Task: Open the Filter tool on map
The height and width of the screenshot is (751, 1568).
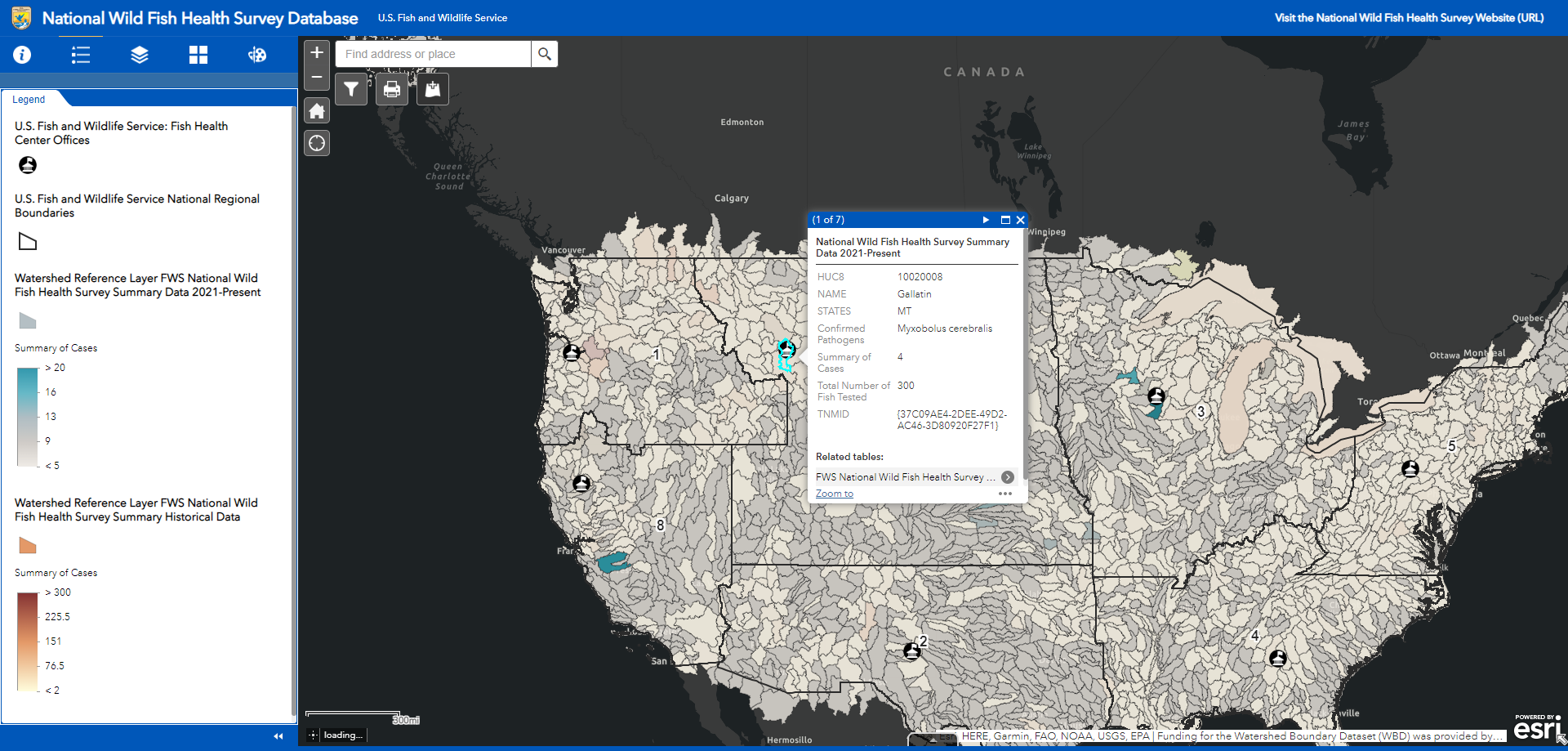Action: tap(351, 89)
